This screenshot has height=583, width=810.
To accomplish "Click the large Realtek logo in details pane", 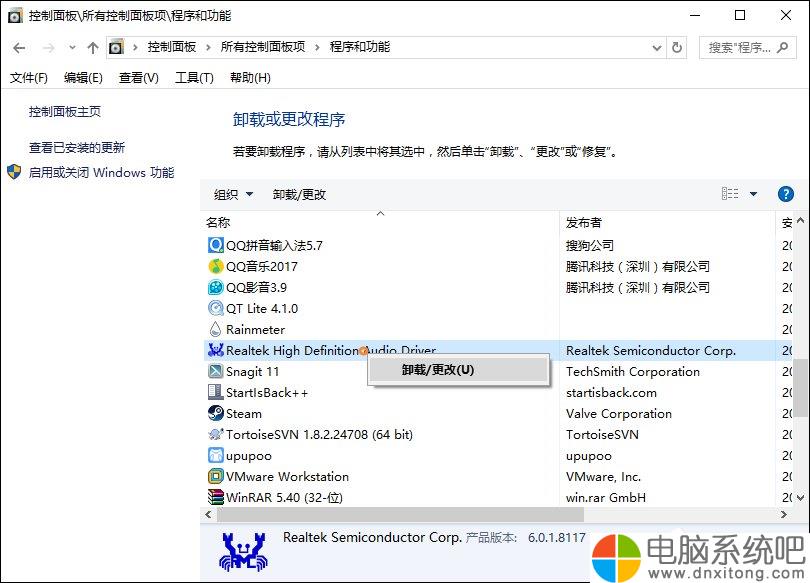I will pos(243,552).
